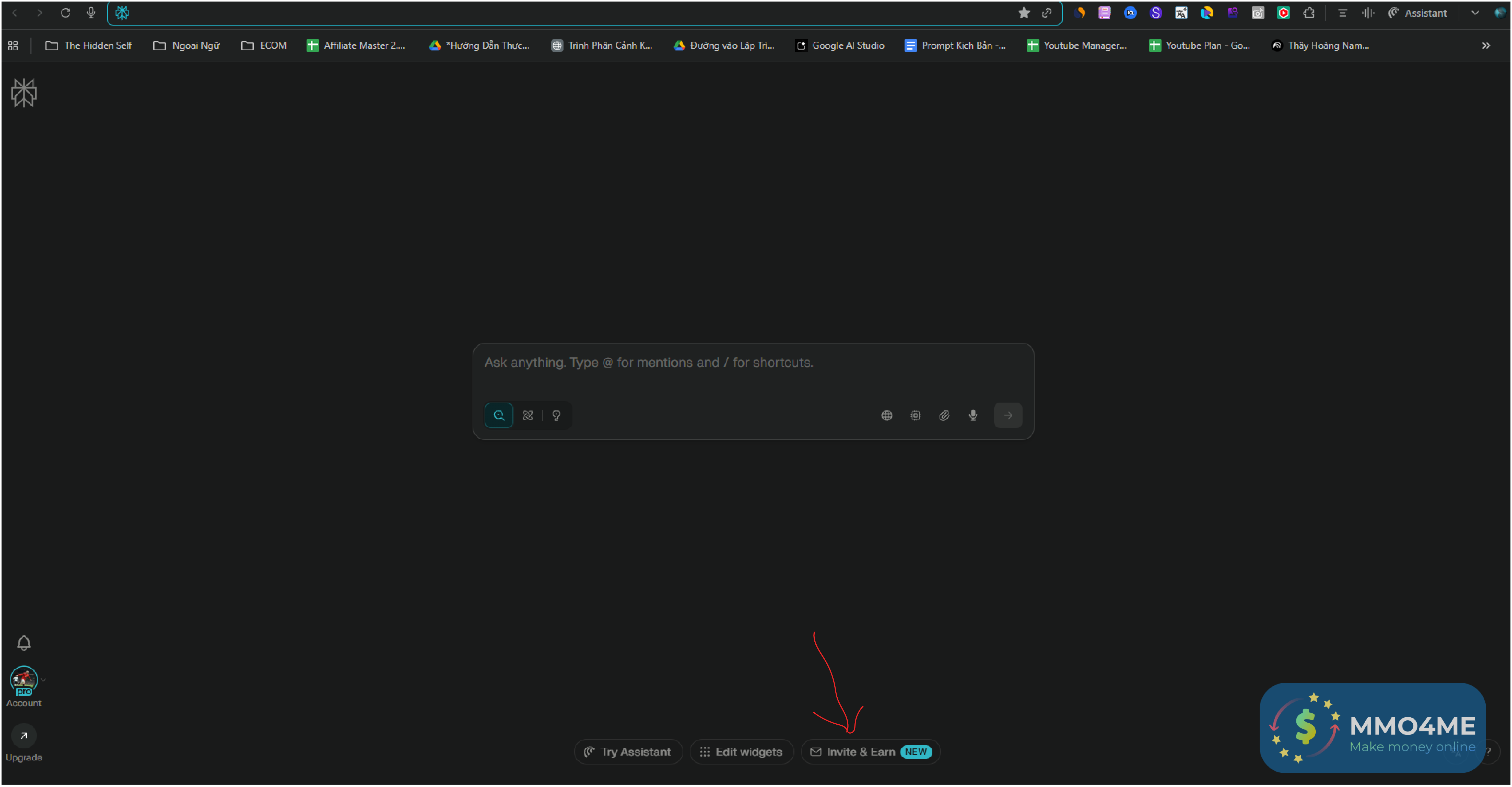Open the browser extensions puzzle icon
The height and width of the screenshot is (787, 1512).
[x=1309, y=13]
